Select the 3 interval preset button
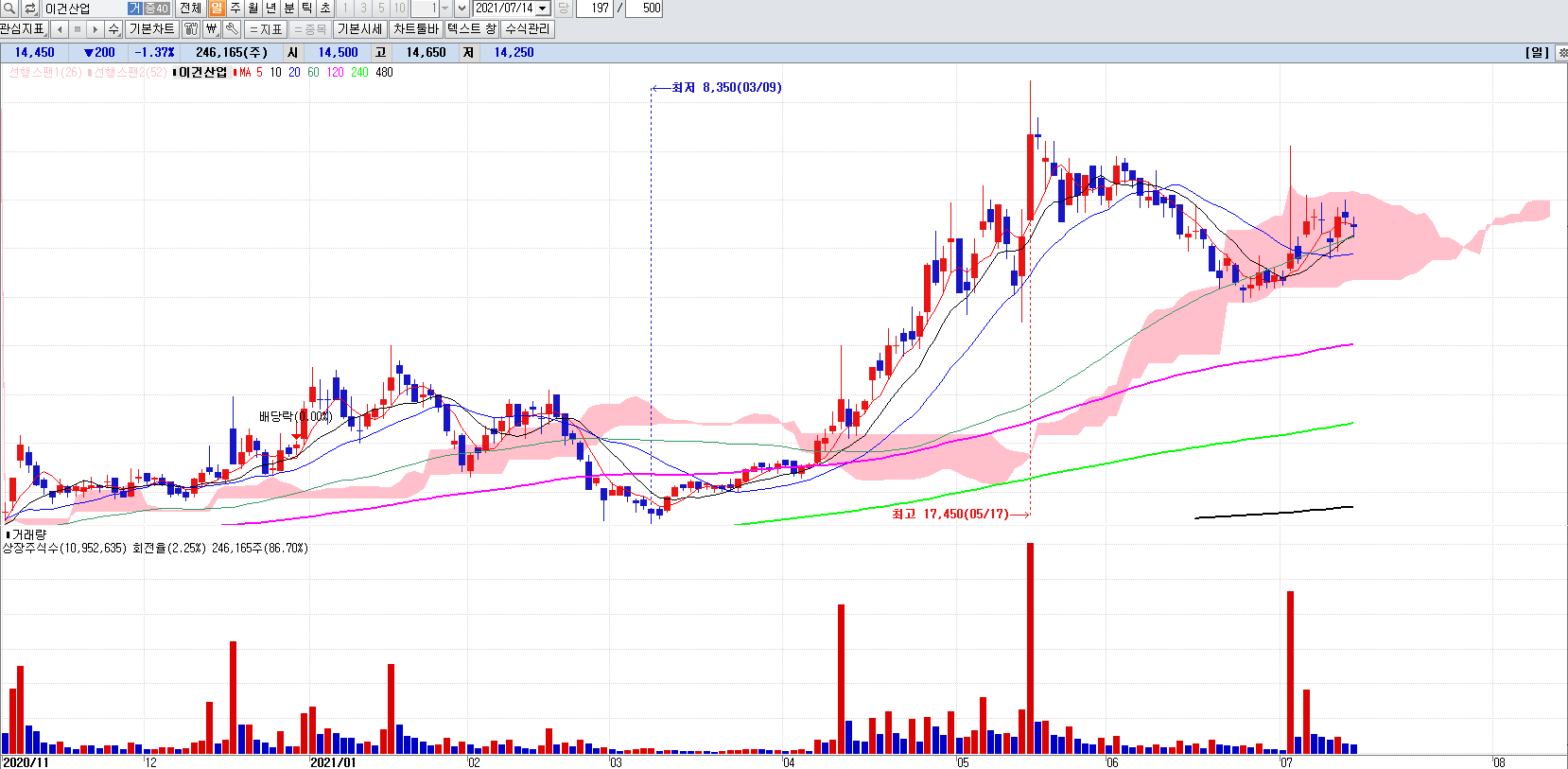 [x=363, y=9]
